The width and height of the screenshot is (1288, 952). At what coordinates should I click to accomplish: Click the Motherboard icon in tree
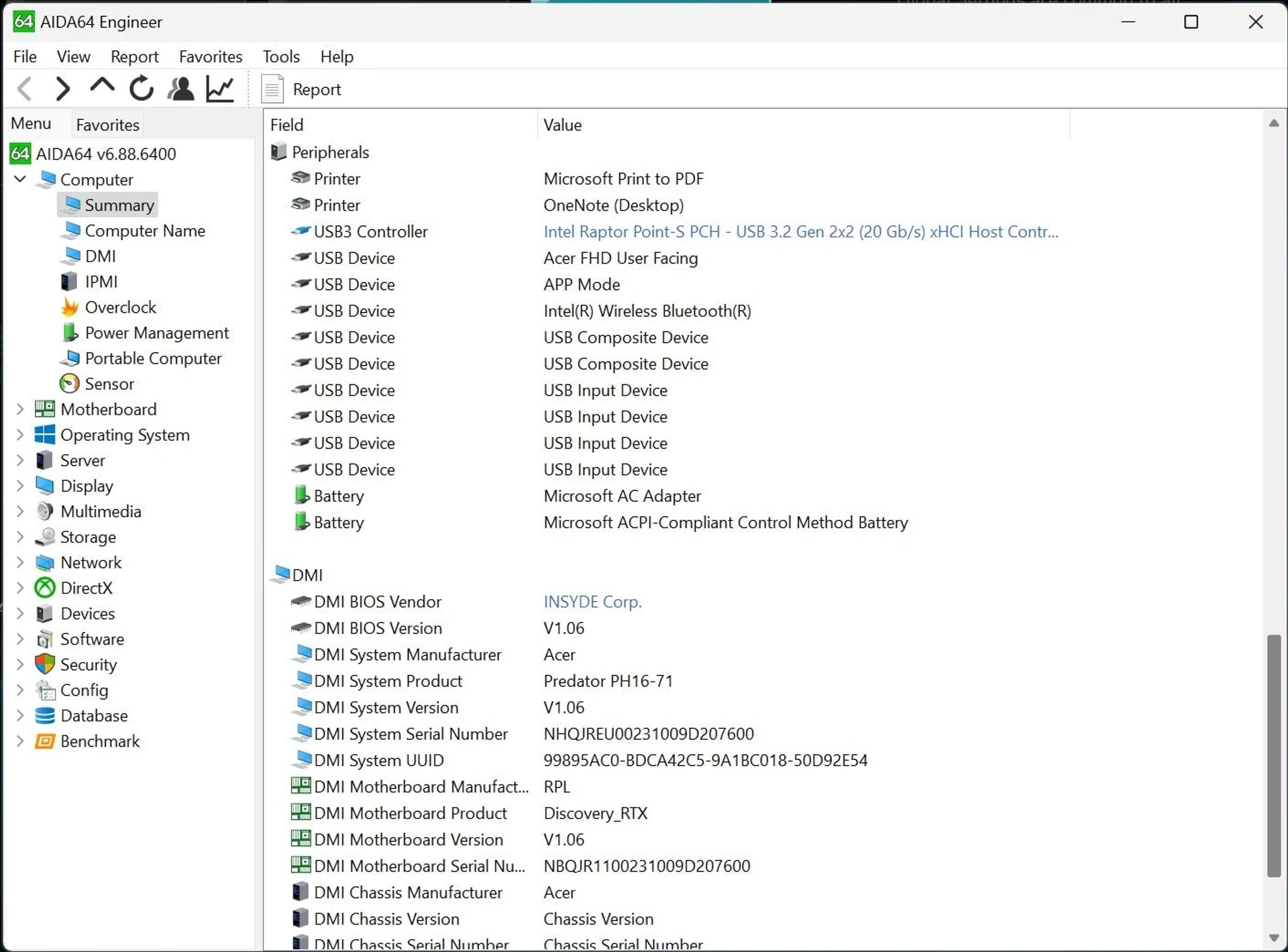pos(45,409)
